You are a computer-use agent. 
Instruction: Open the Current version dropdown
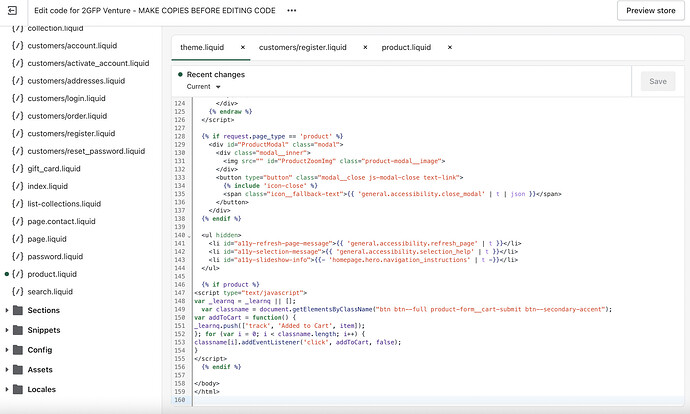point(203,87)
